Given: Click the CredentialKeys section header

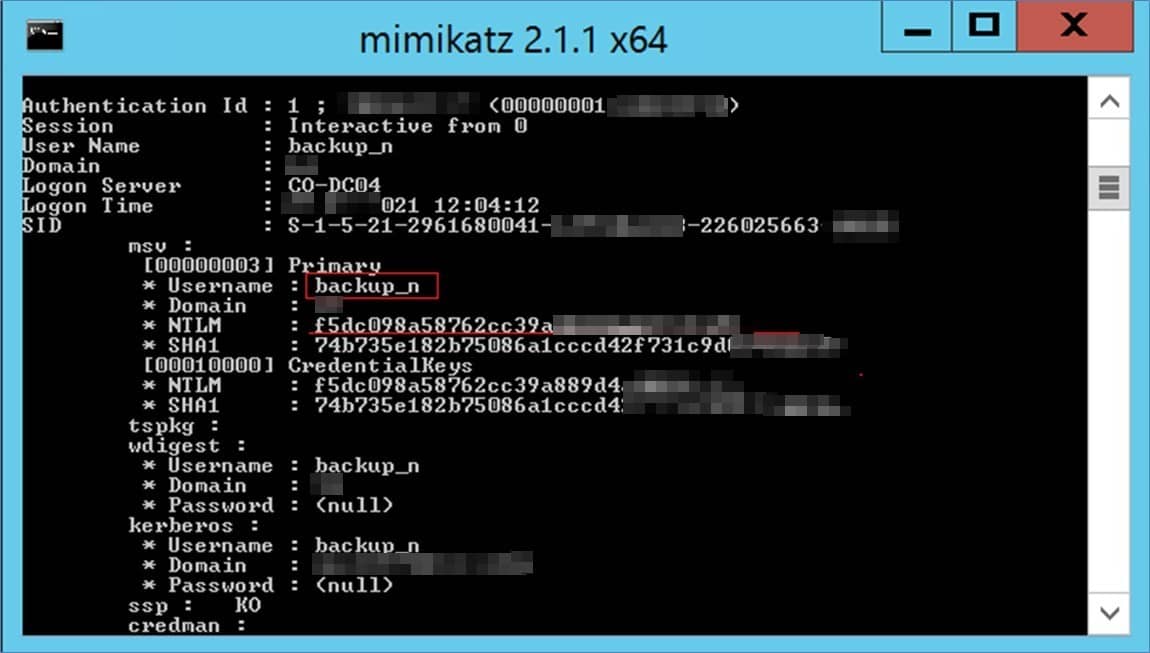Looking at the screenshot, I should point(380,365).
